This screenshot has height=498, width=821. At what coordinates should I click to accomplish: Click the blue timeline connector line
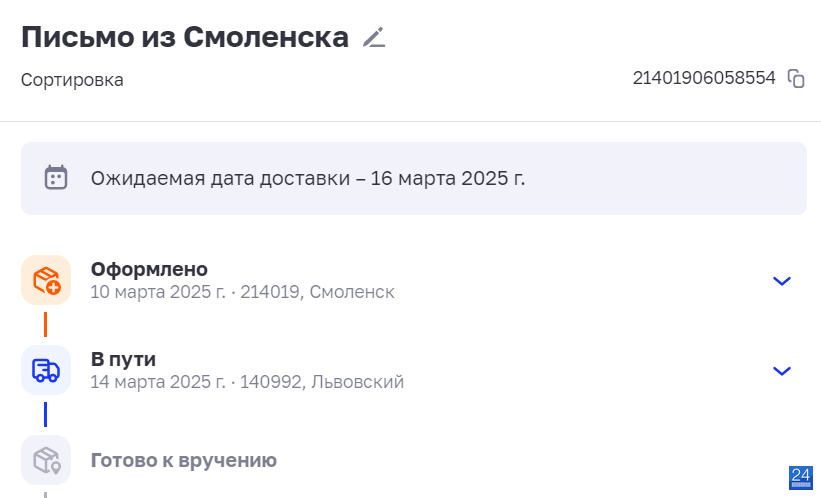(x=46, y=415)
